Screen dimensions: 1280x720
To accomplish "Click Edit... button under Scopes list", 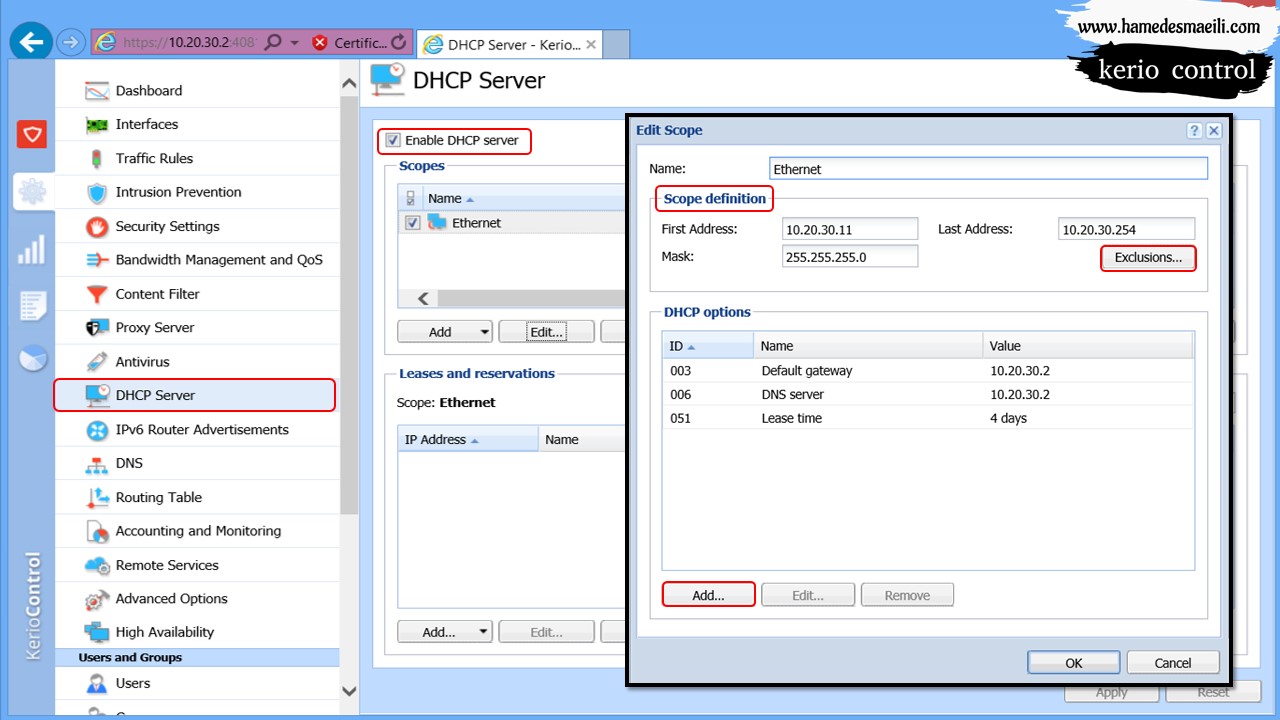I will [547, 332].
